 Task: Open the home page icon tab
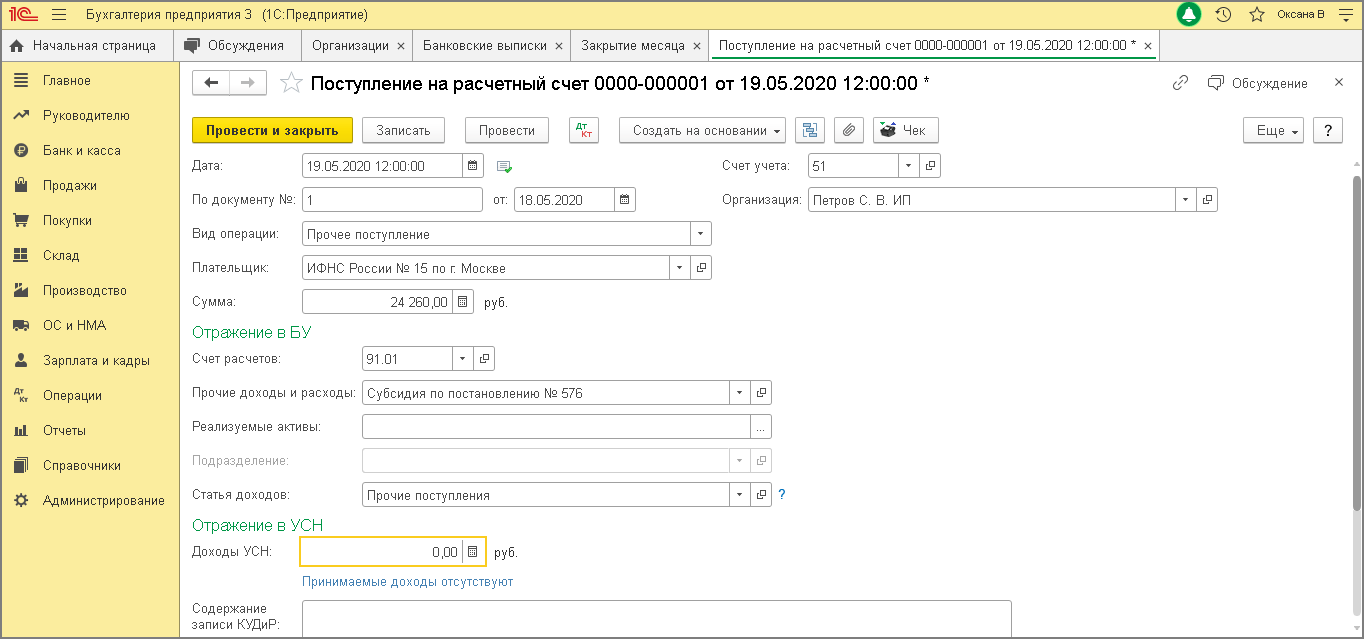tap(84, 46)
